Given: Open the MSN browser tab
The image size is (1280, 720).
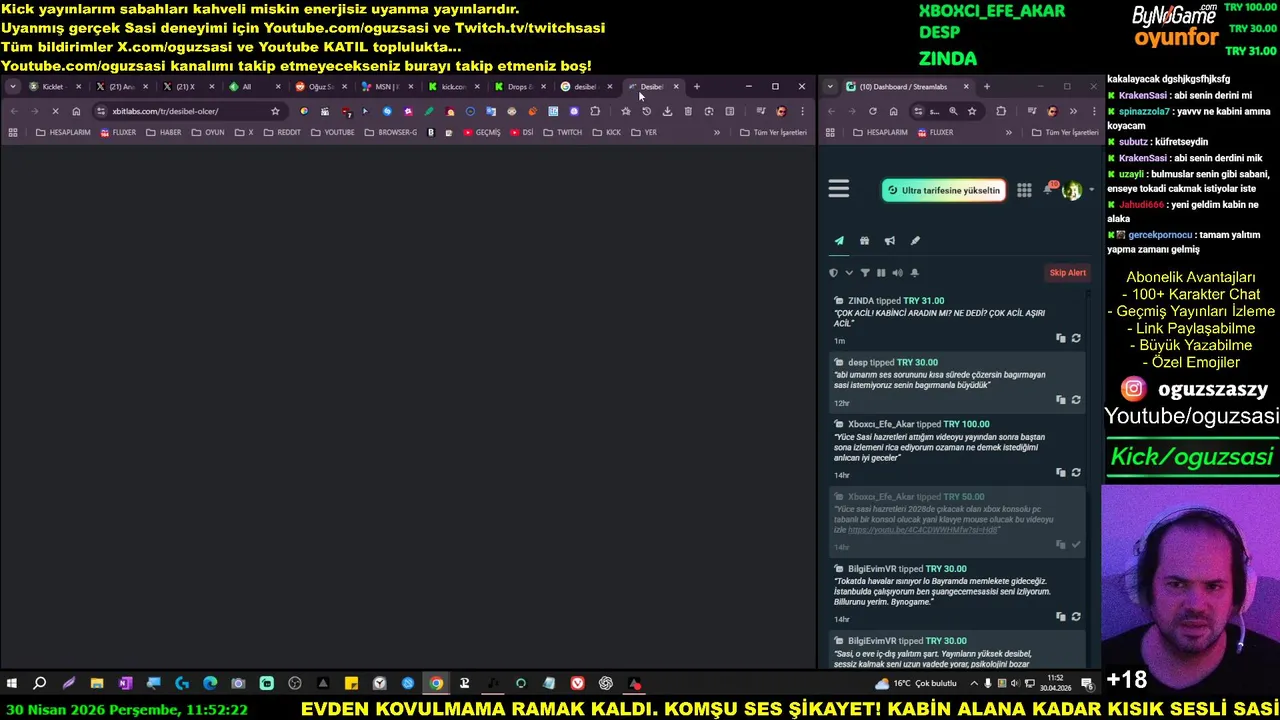Looking at the screenshot, I should click(386, 87).
